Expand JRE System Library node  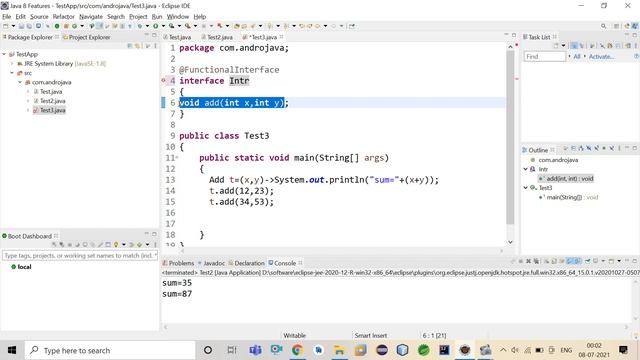point(12,64)
